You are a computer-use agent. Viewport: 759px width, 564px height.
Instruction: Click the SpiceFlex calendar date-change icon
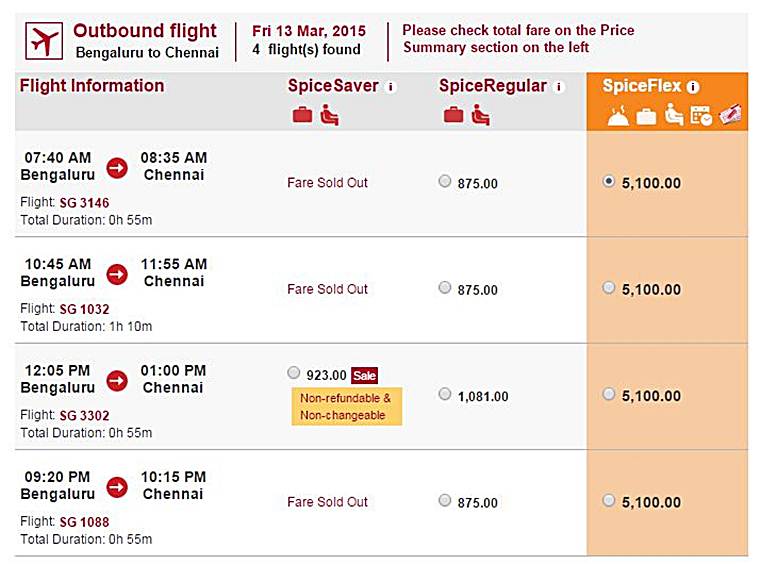coord(702,115)
